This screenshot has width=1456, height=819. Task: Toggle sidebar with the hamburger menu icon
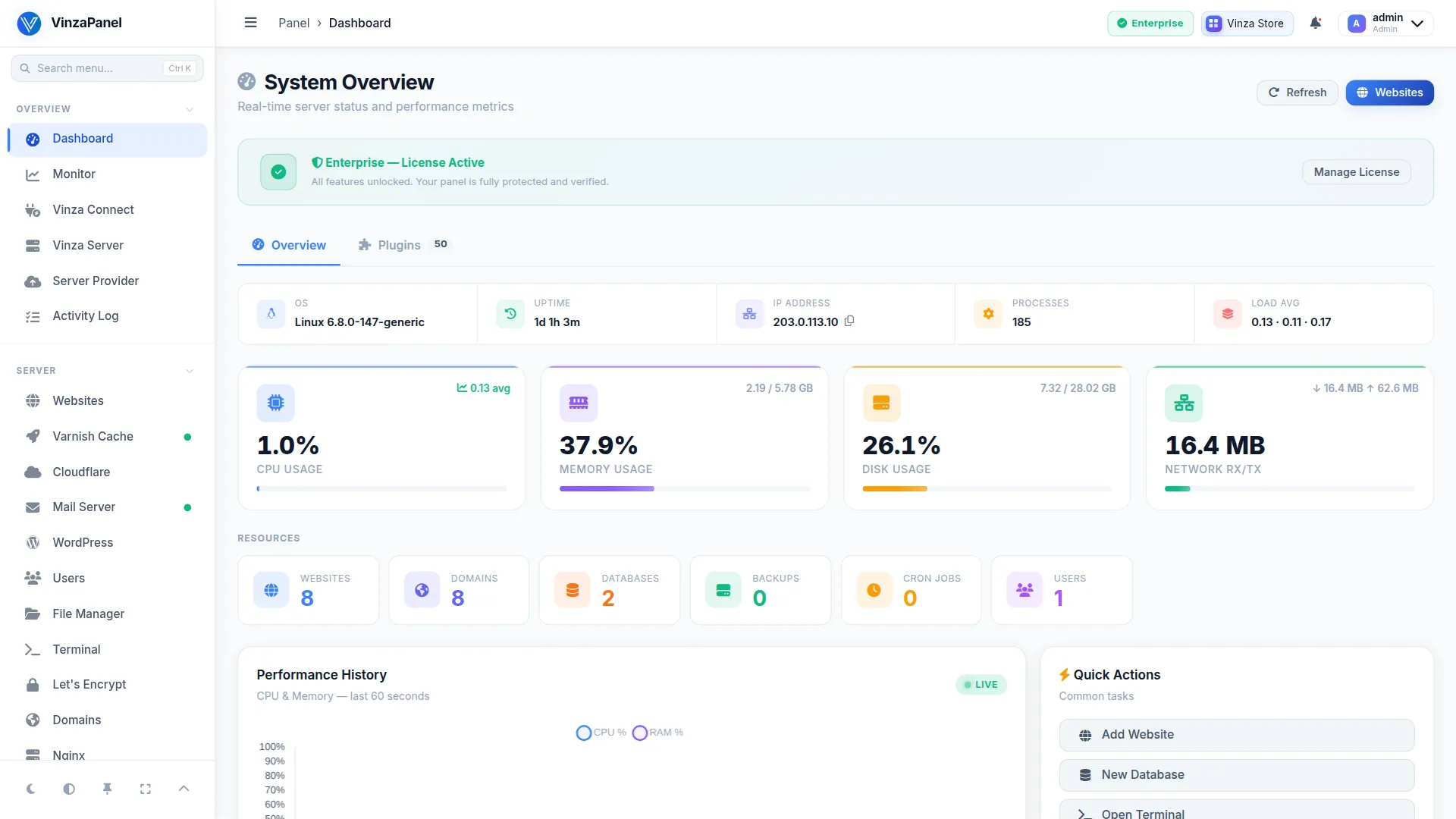(x=250, y=23)
